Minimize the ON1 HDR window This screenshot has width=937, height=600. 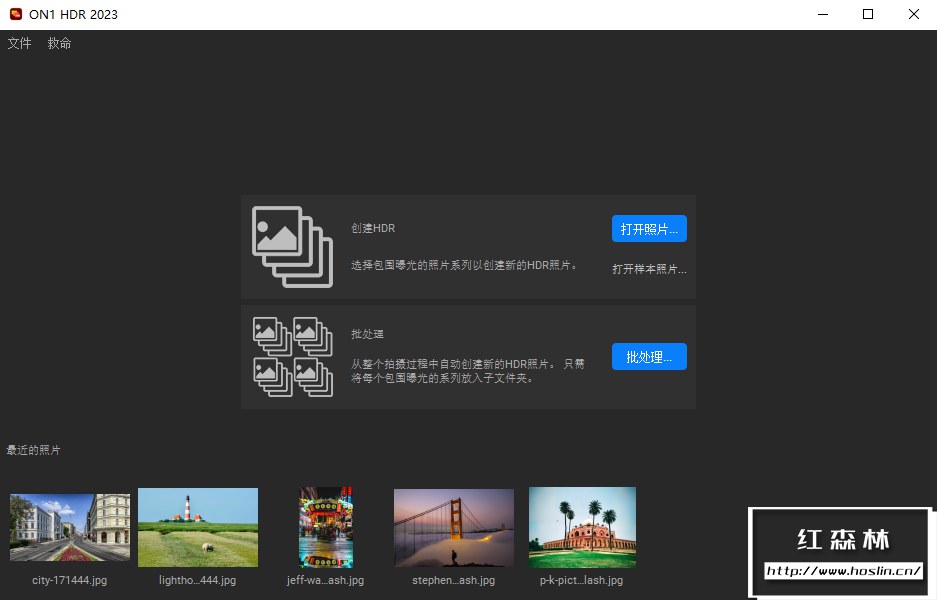pos(822,14)
